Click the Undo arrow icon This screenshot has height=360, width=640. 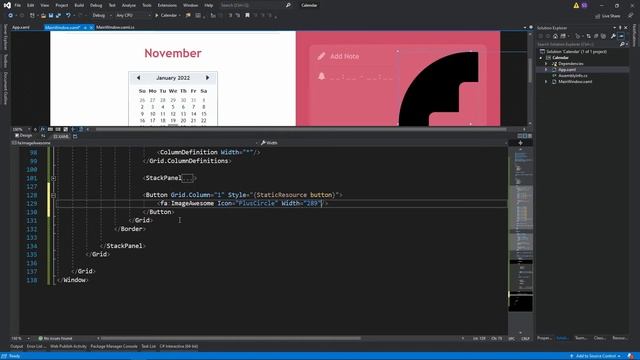coord(68,16)
